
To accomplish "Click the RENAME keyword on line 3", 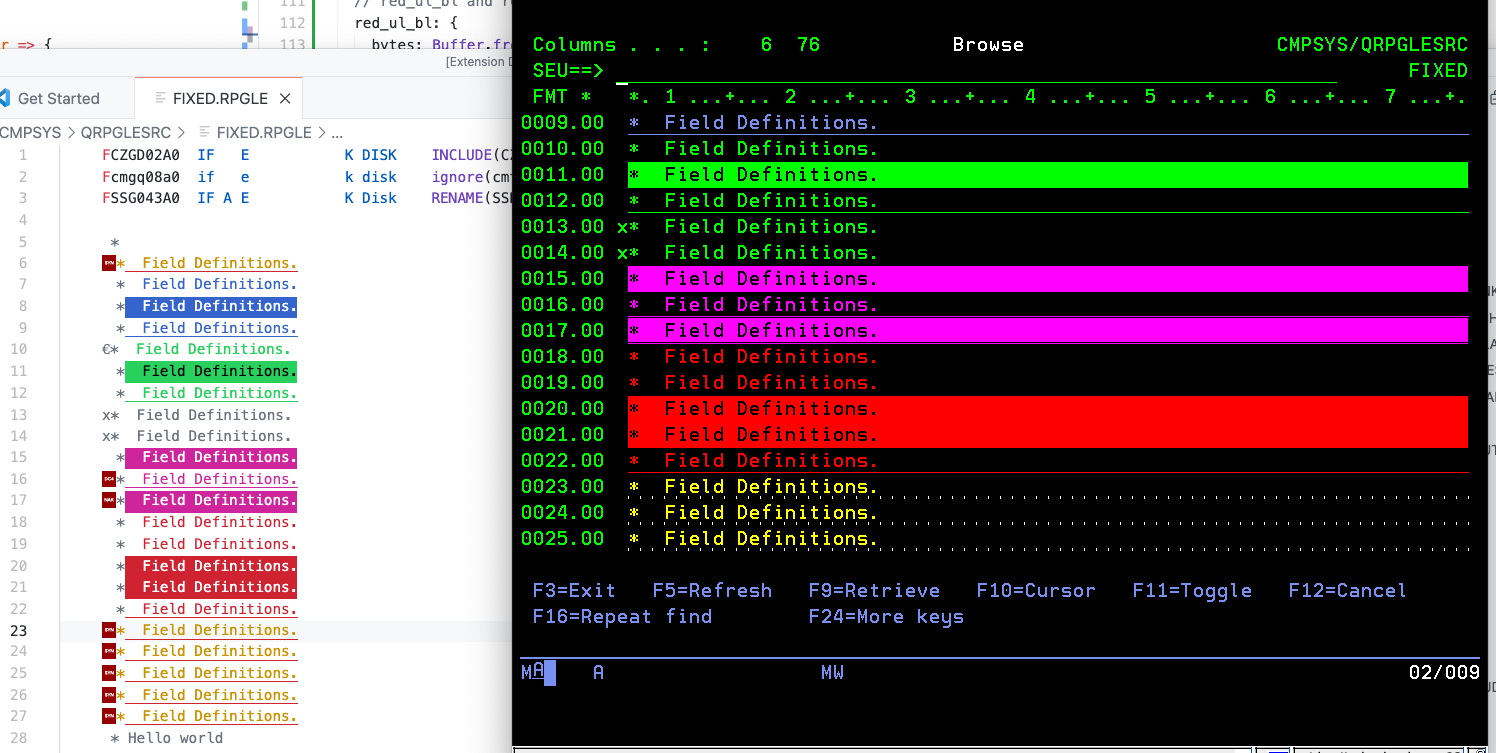I will 458,198.
